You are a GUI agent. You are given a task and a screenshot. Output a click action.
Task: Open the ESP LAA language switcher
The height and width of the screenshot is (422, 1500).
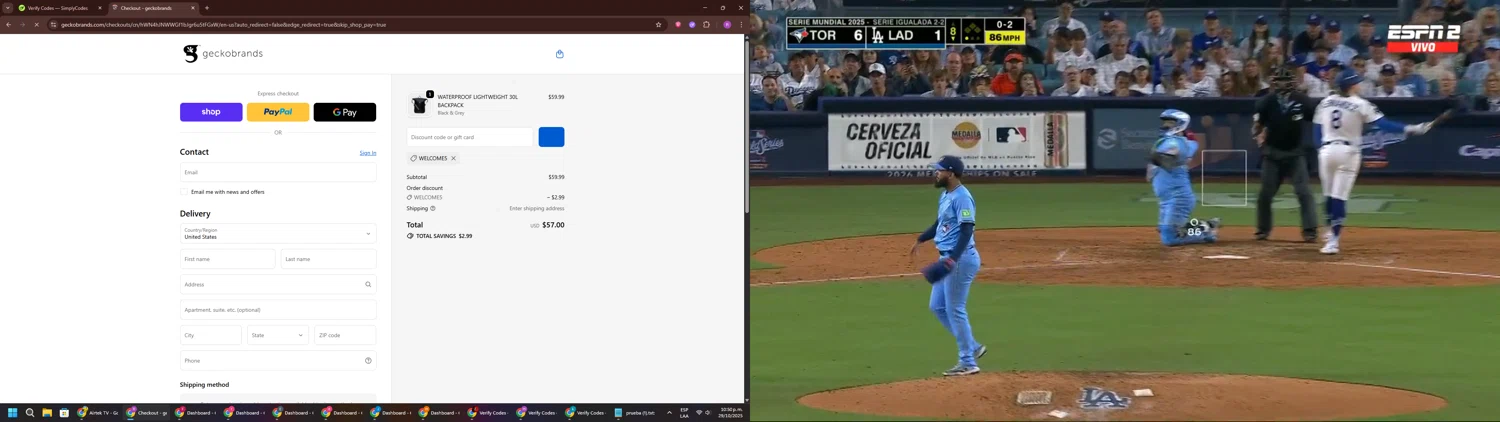[685, 413]
